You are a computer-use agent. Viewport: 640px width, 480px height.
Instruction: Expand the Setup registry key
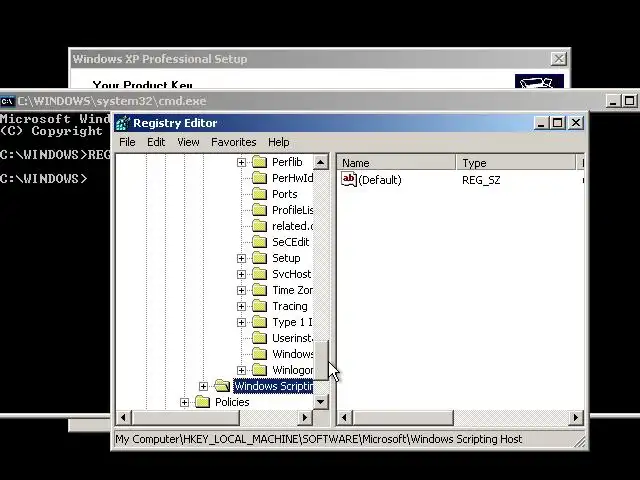241,258
